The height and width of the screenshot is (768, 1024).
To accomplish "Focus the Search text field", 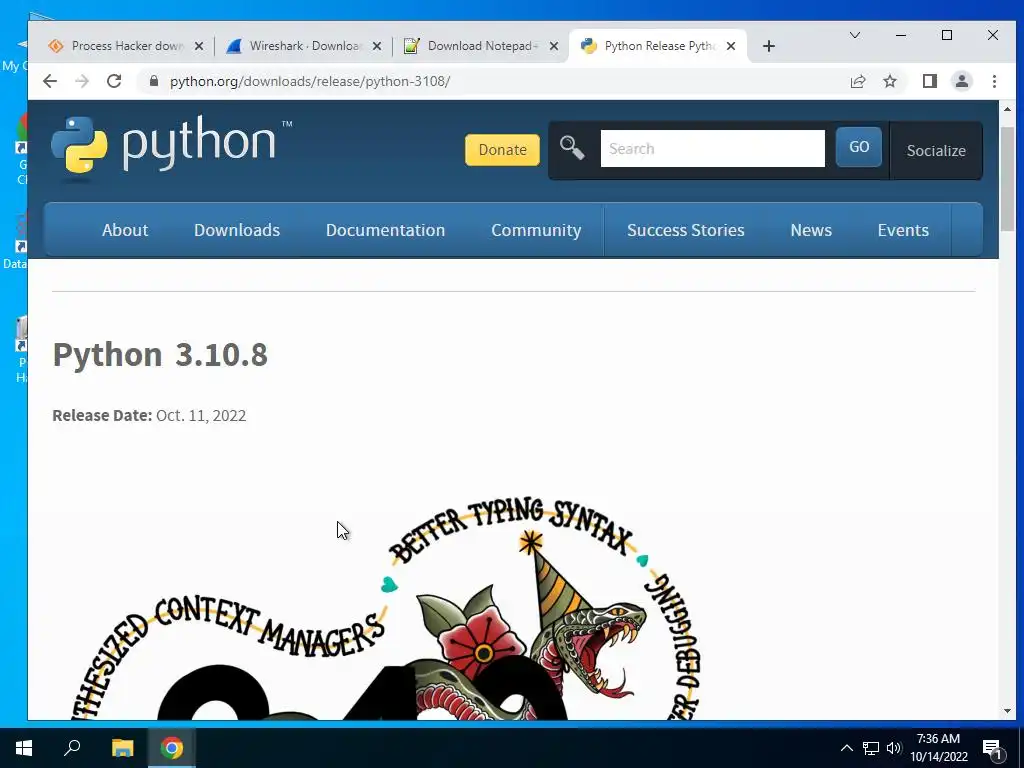I will 712,148.
